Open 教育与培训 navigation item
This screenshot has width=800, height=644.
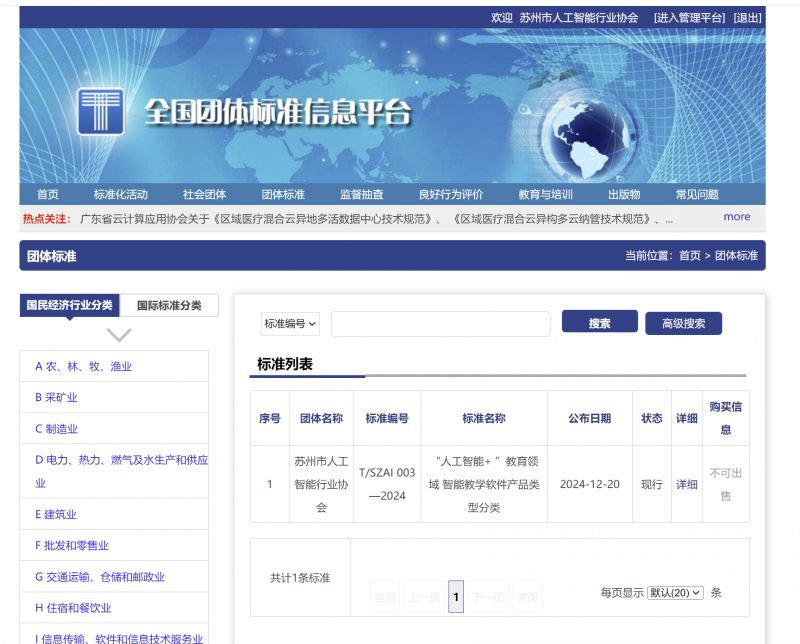545,194
